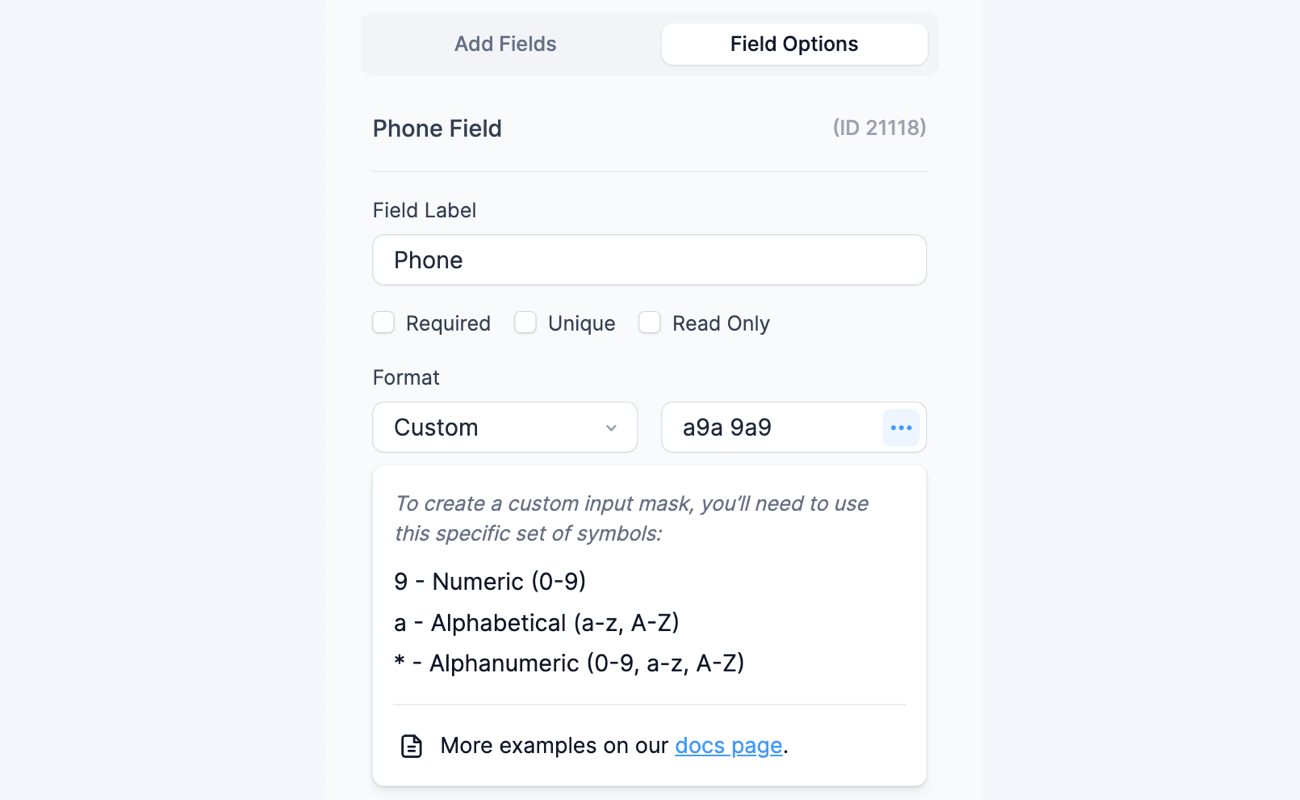Focus the Field Label input showing Phone
The image size is (1300, 800).
(649, 259)
